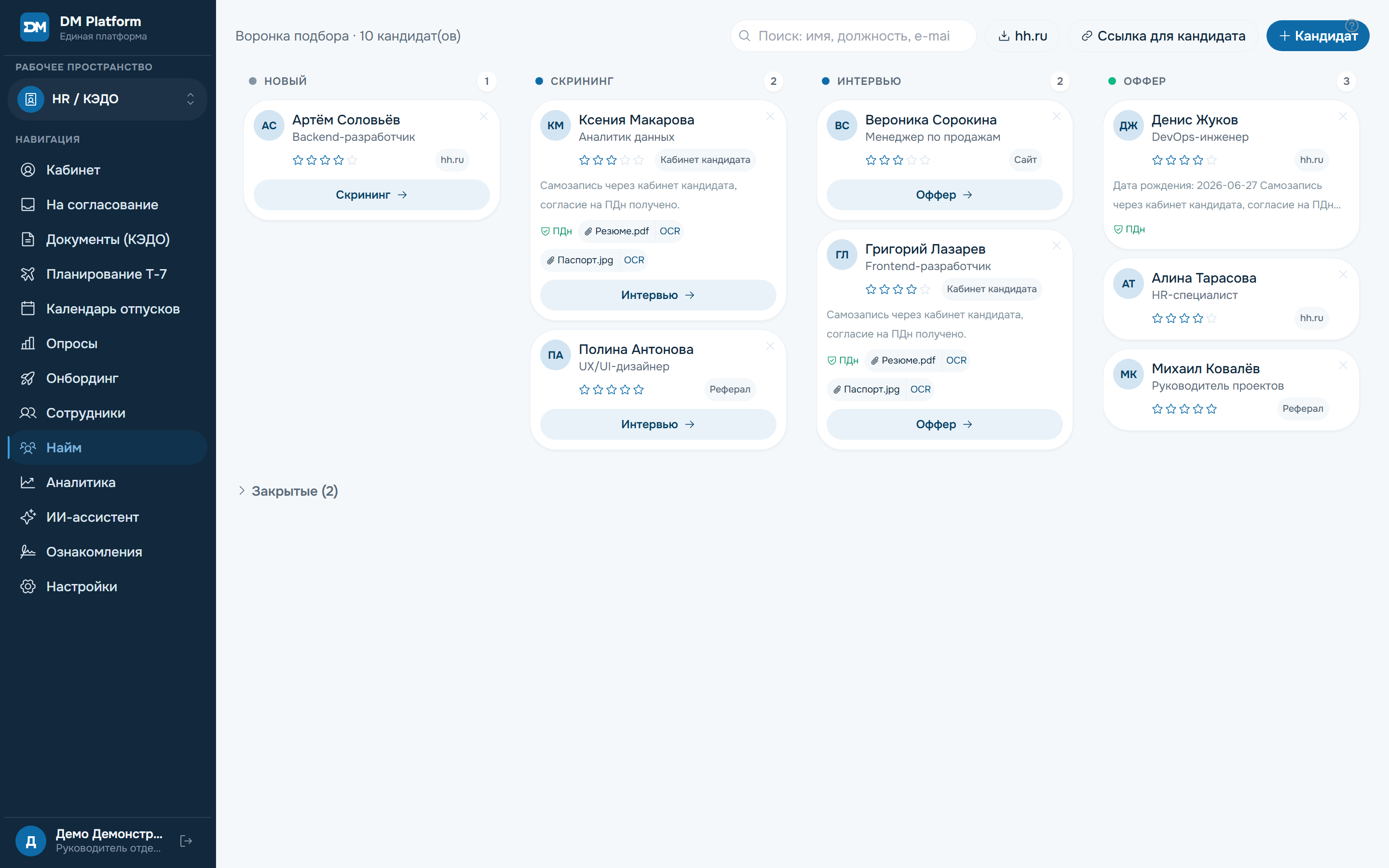
Task: Move Вероника Сорокина to Оффер
Action: pos(944,195)
